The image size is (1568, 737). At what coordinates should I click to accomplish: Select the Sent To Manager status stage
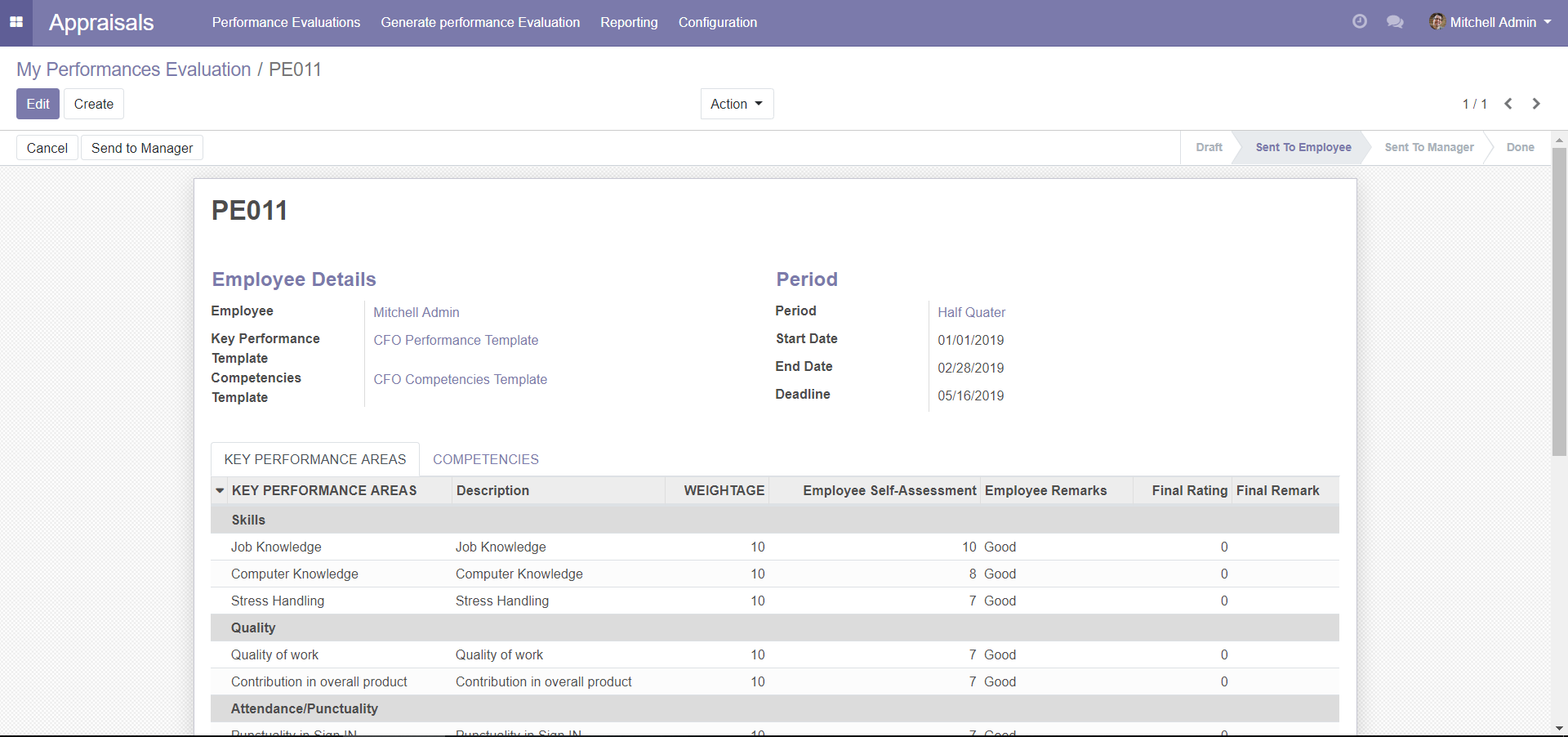pos(1428,147)
